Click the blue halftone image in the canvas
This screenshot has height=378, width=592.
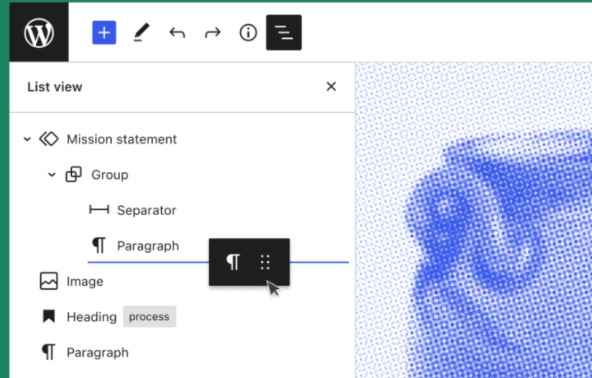point(474,221)
